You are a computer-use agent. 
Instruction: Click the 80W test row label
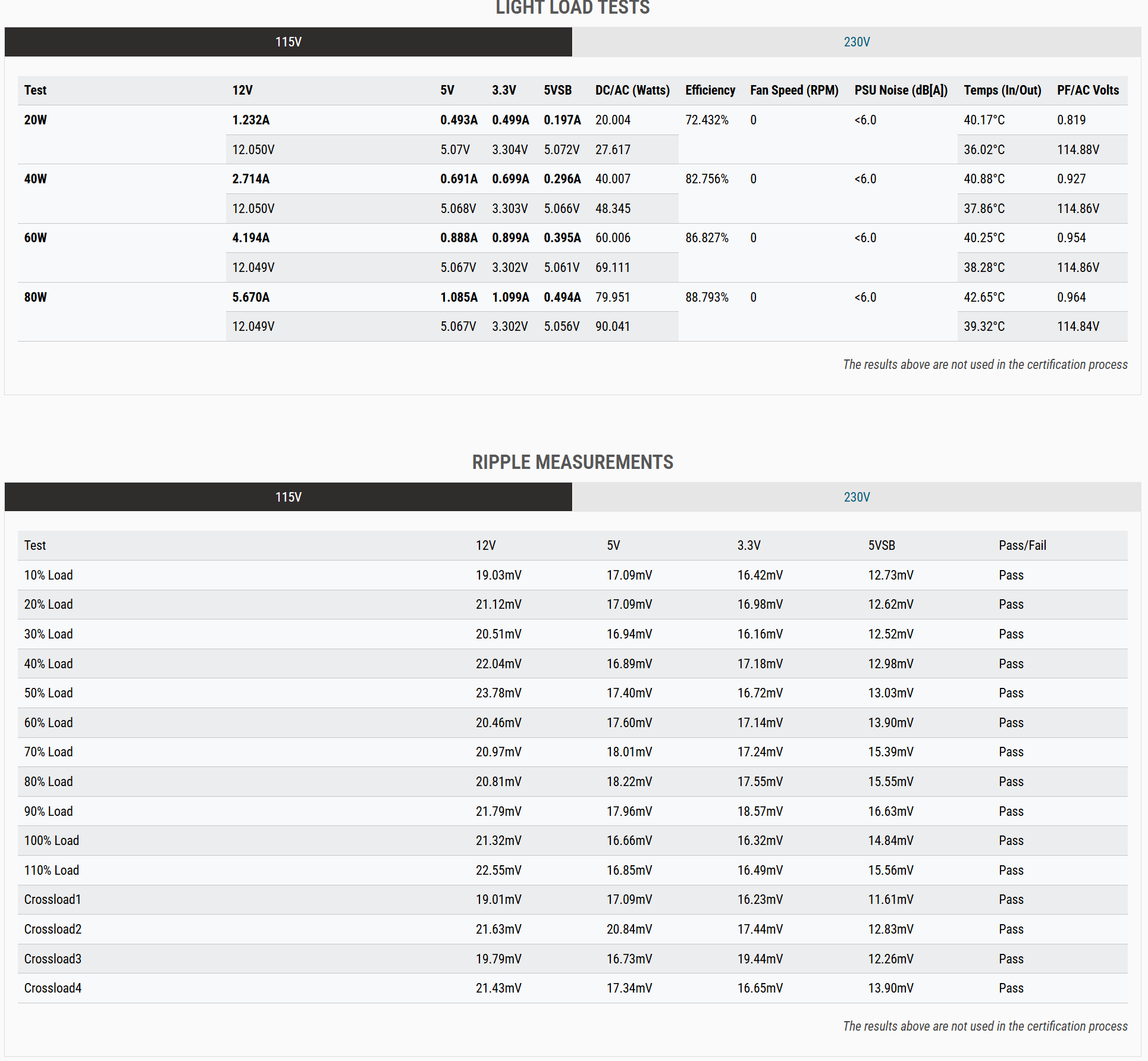tap(35, 297)
